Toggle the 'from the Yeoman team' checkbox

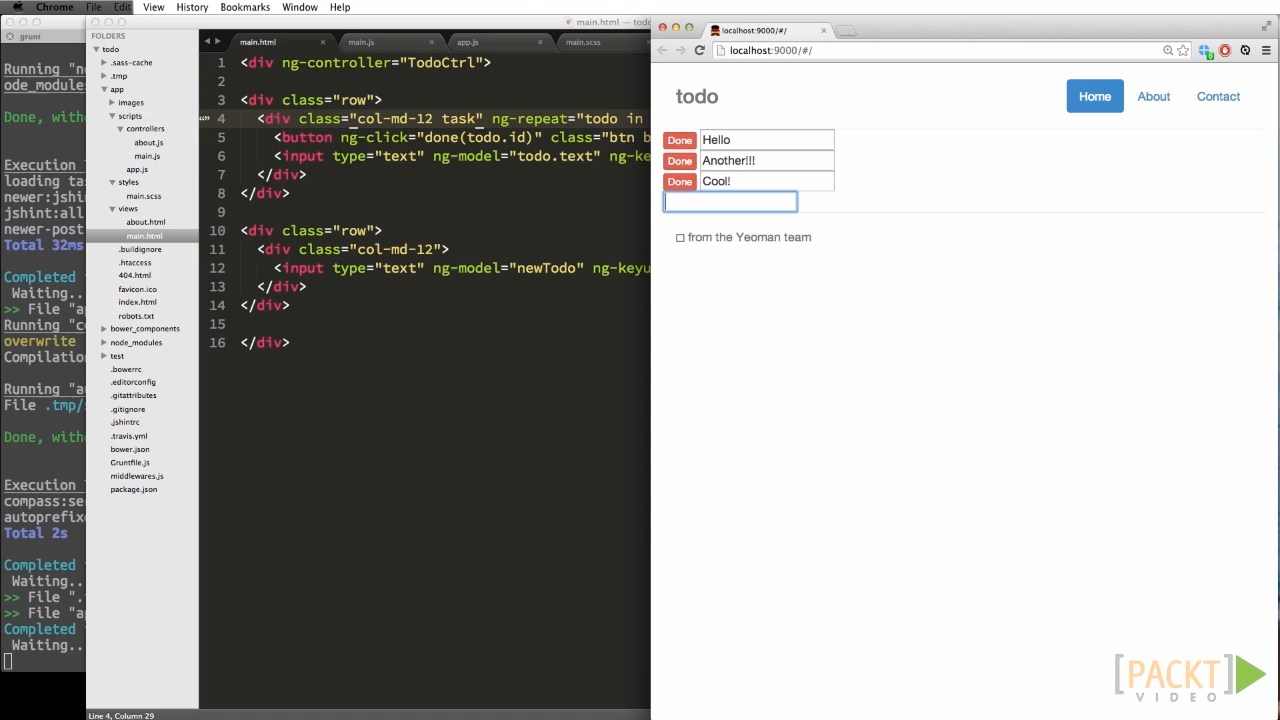click(x=680, y=238)
